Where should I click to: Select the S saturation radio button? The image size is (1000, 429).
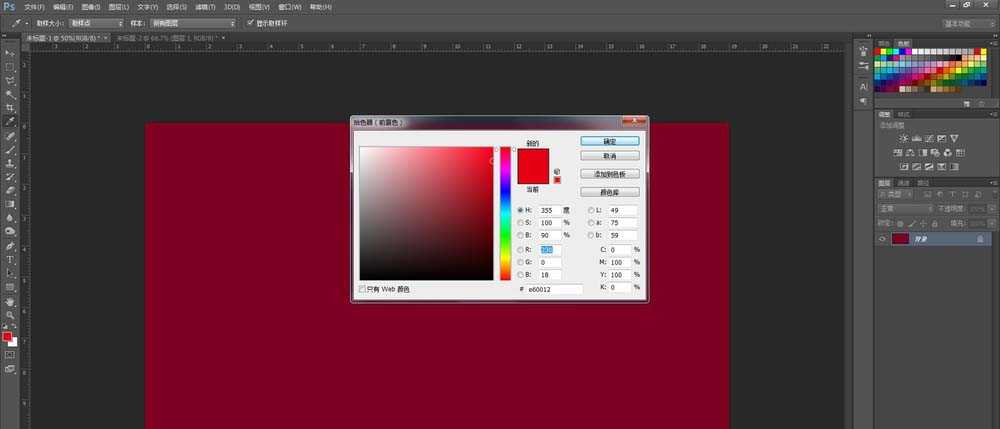point(520,223)
